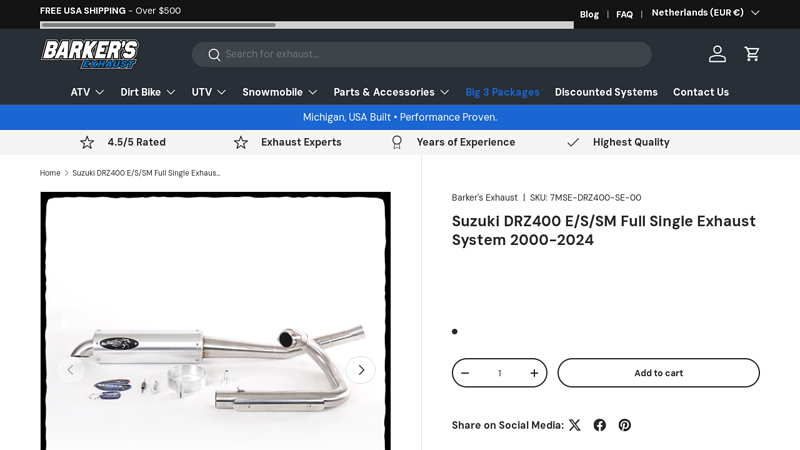Share product on X (Twitter)
The width and height of the screenshot is (800, 450).
(575, 425)
